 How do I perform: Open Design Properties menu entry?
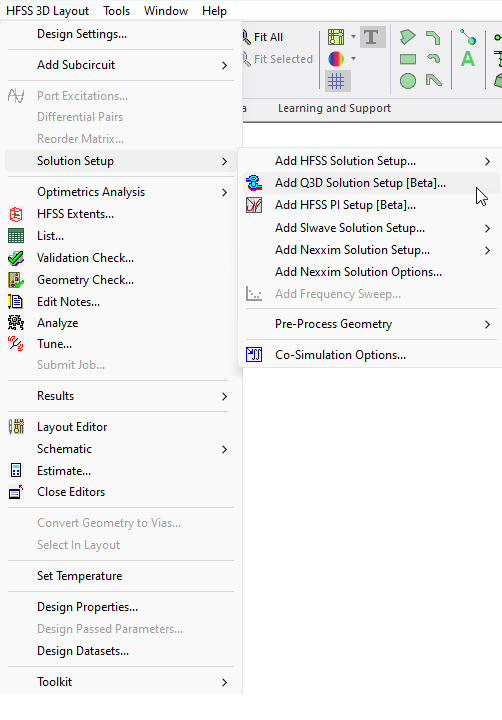point(121,607)
